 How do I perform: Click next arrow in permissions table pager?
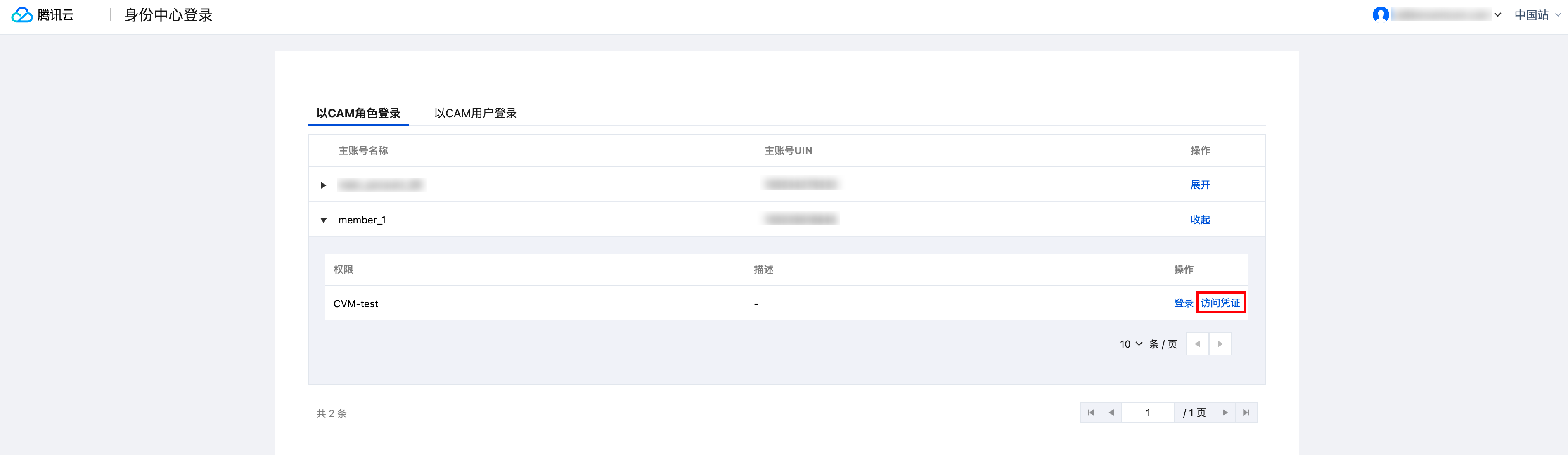click(1220, 344)
